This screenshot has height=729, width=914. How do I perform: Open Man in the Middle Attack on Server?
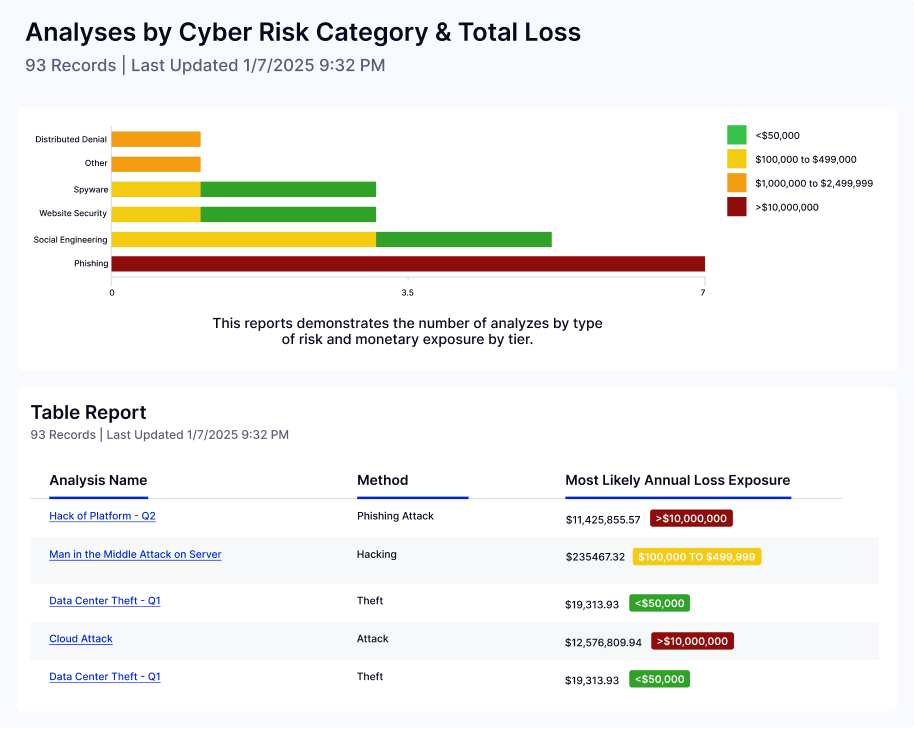(x=135, y=554)
